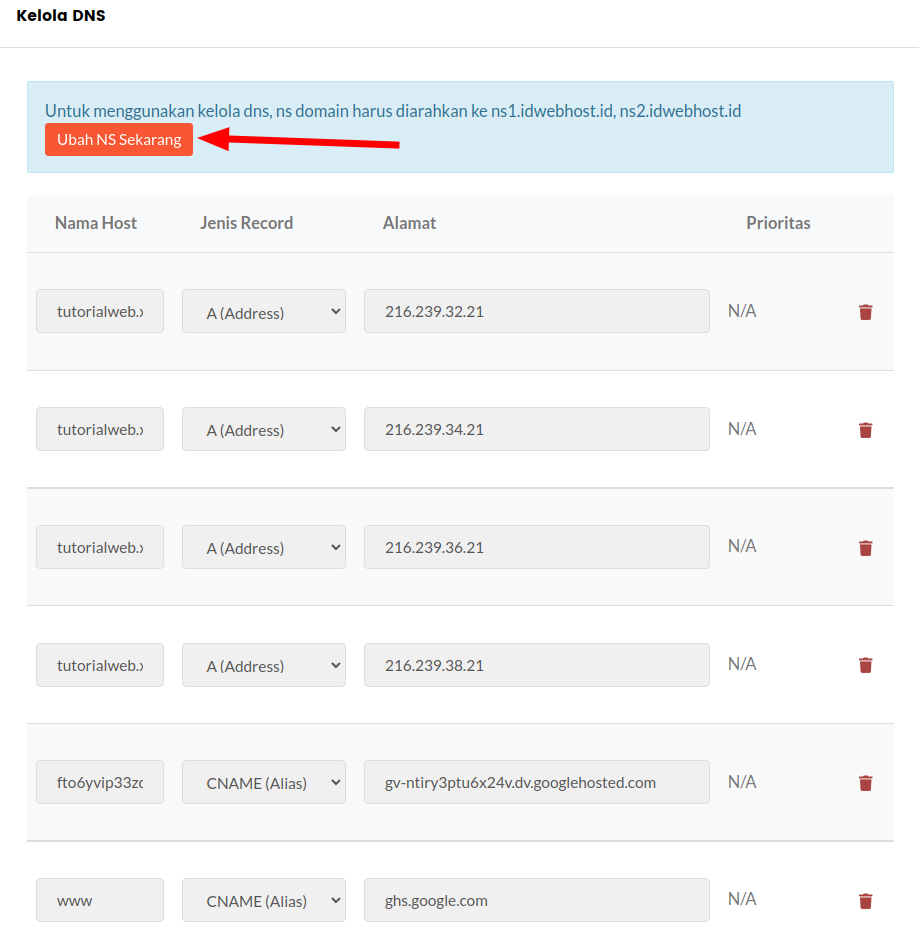Edit ghs.google.com address field
The width and height of the screenshot is (919, 952).
point(537,900)
